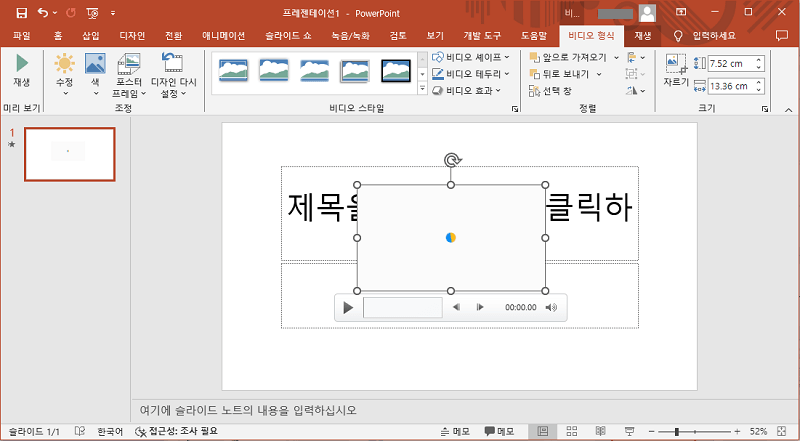Apply the first video style thumbnail

coord(233,70)
